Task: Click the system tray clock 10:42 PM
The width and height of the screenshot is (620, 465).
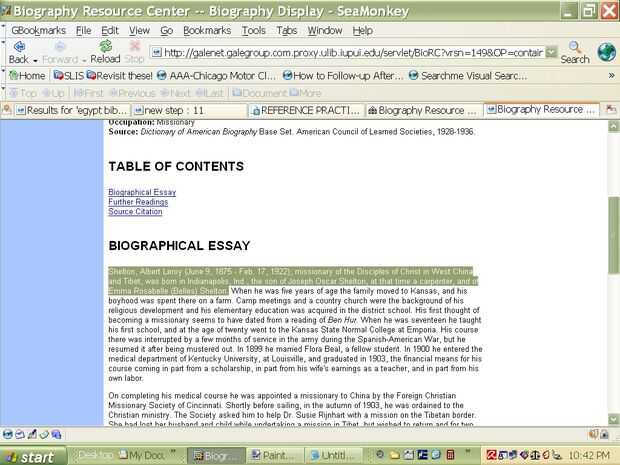Action: click(x=589, y=456)
